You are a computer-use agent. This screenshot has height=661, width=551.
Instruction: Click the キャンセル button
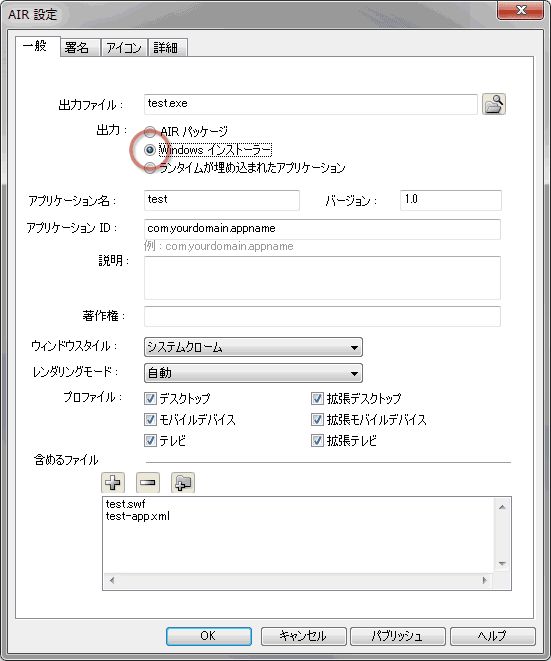tap(303, 636)
